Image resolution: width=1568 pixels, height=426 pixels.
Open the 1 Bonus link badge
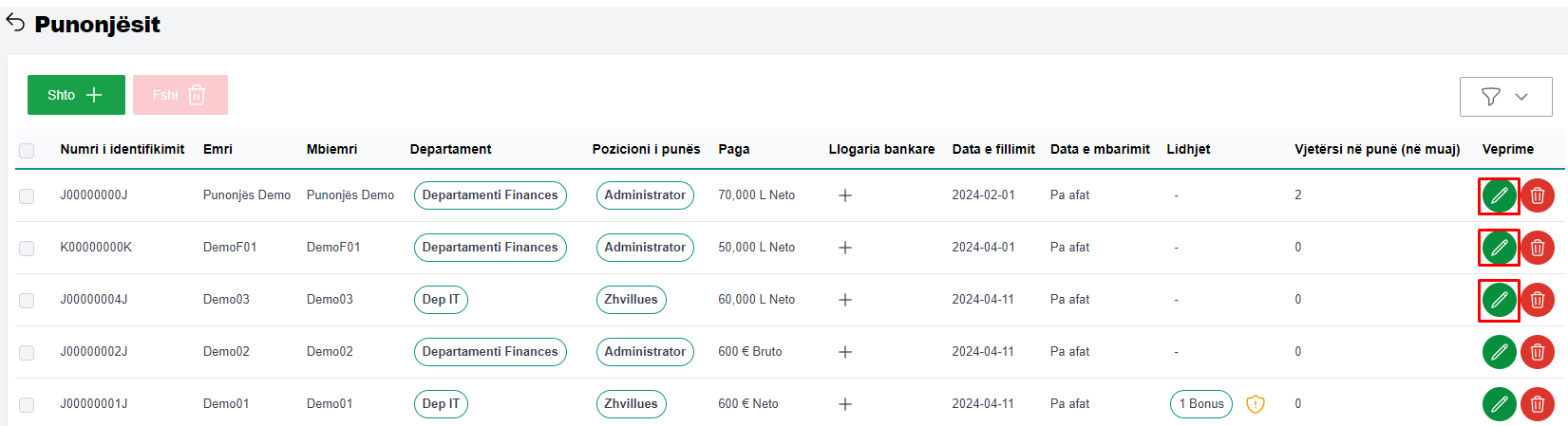1200,404
